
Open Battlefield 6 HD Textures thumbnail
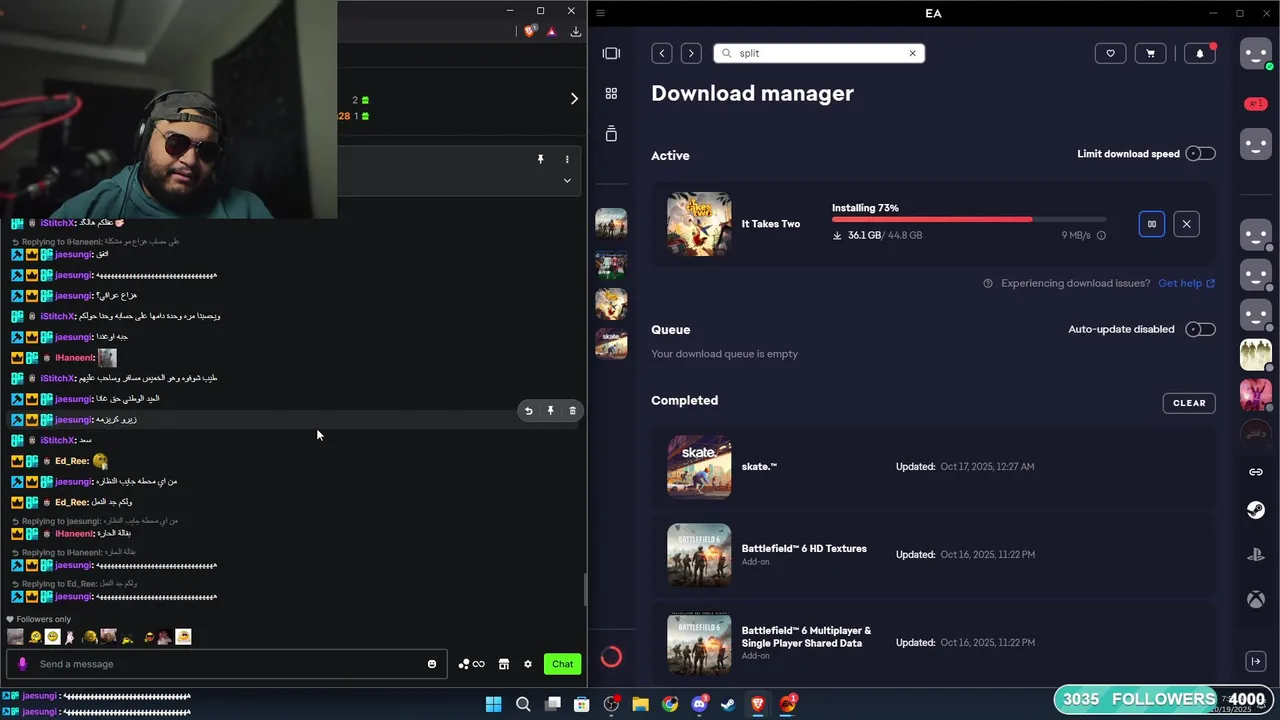[x=699, y=554]
